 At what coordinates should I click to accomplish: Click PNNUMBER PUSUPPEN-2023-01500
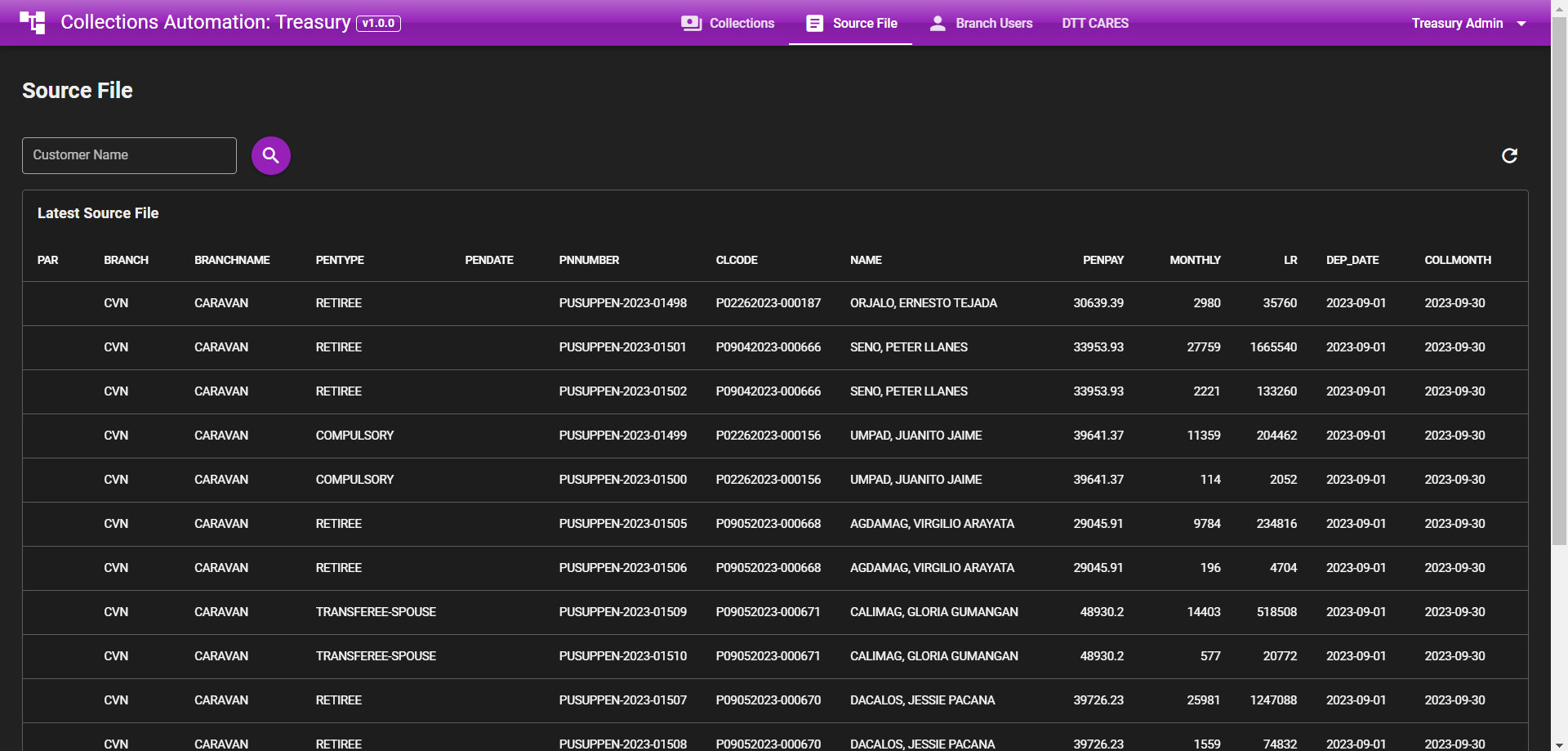(x=623, y=480)
